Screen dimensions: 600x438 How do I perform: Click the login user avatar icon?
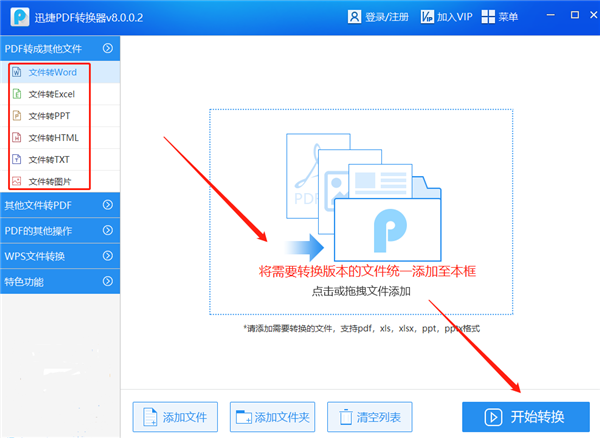pyautogui.click(x=354, y=17)
